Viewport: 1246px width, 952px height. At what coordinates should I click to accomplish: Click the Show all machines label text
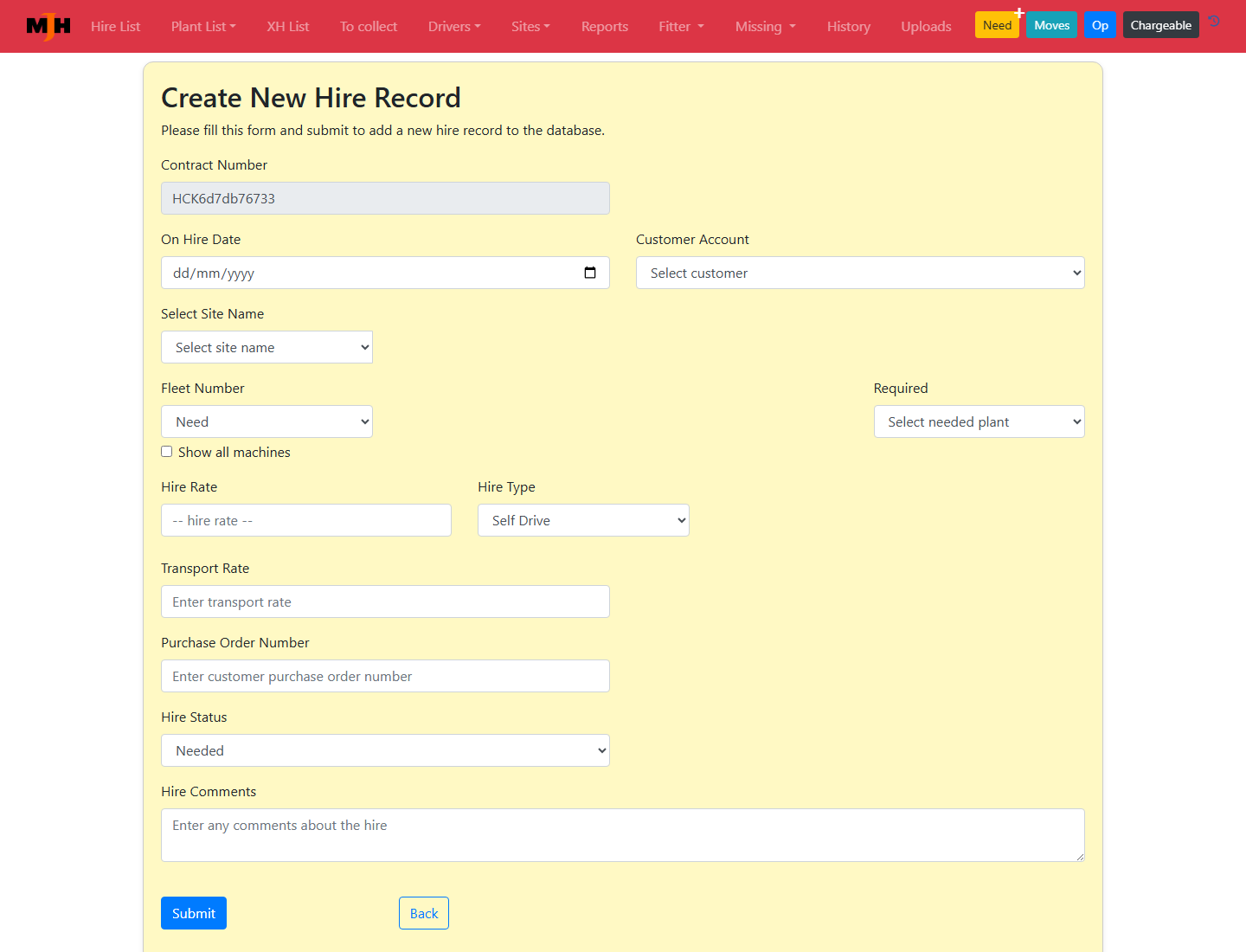click(234, 452)
